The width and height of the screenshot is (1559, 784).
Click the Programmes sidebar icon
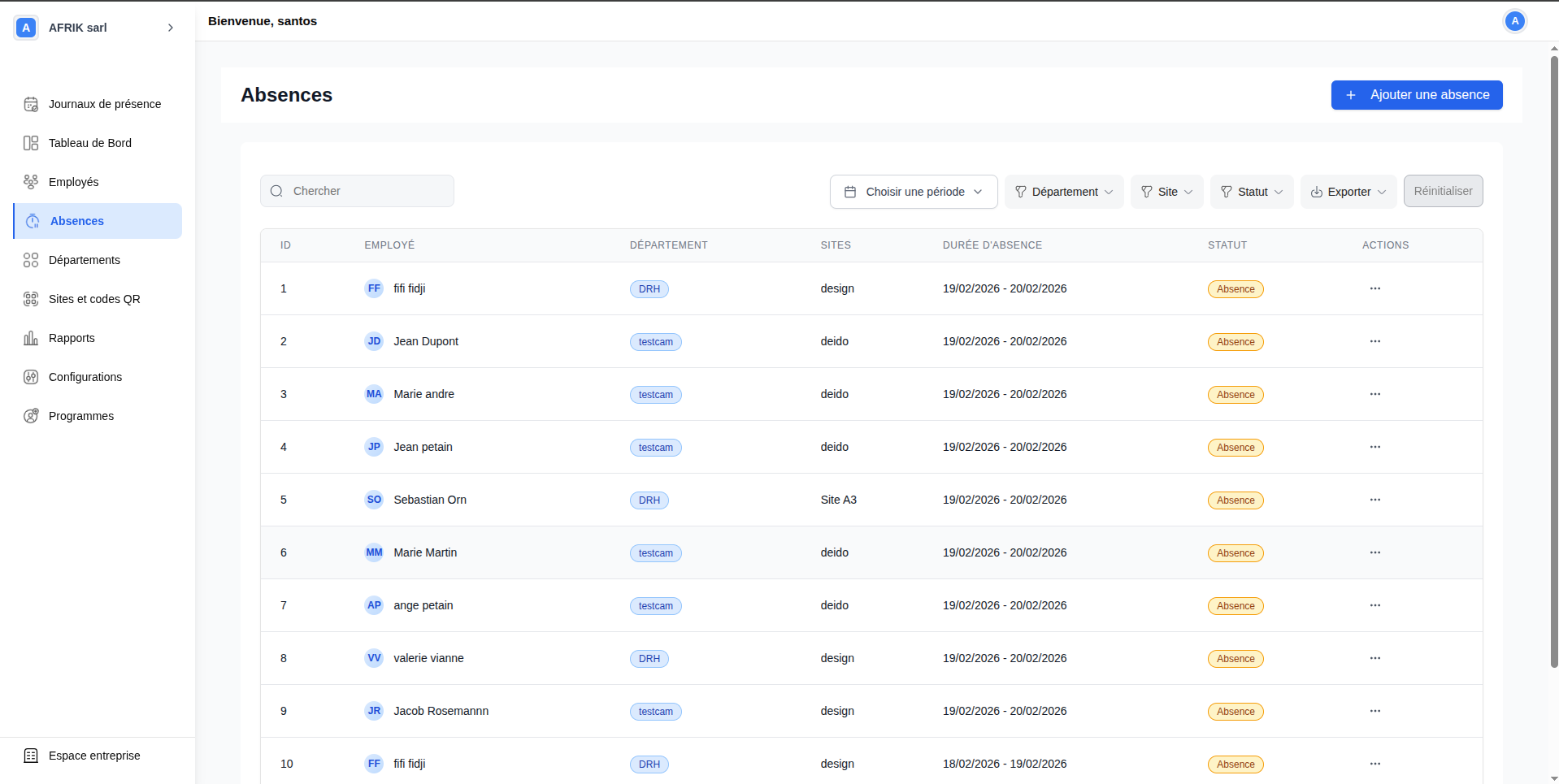pyautogui.click(x=31, y=416)
